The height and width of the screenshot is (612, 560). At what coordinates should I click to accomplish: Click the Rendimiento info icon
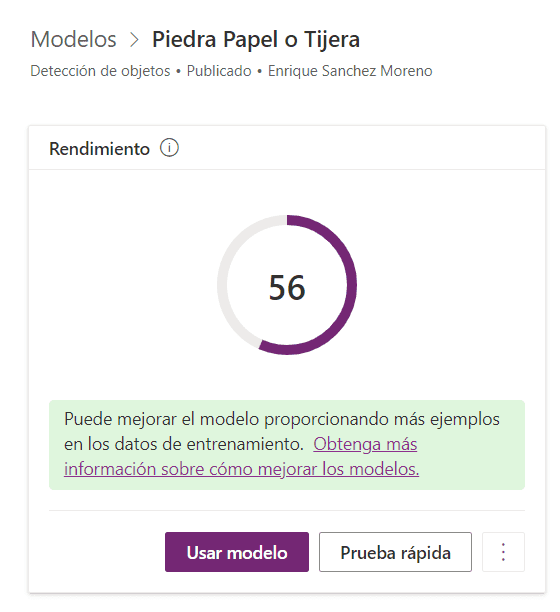tap(169, 148)
